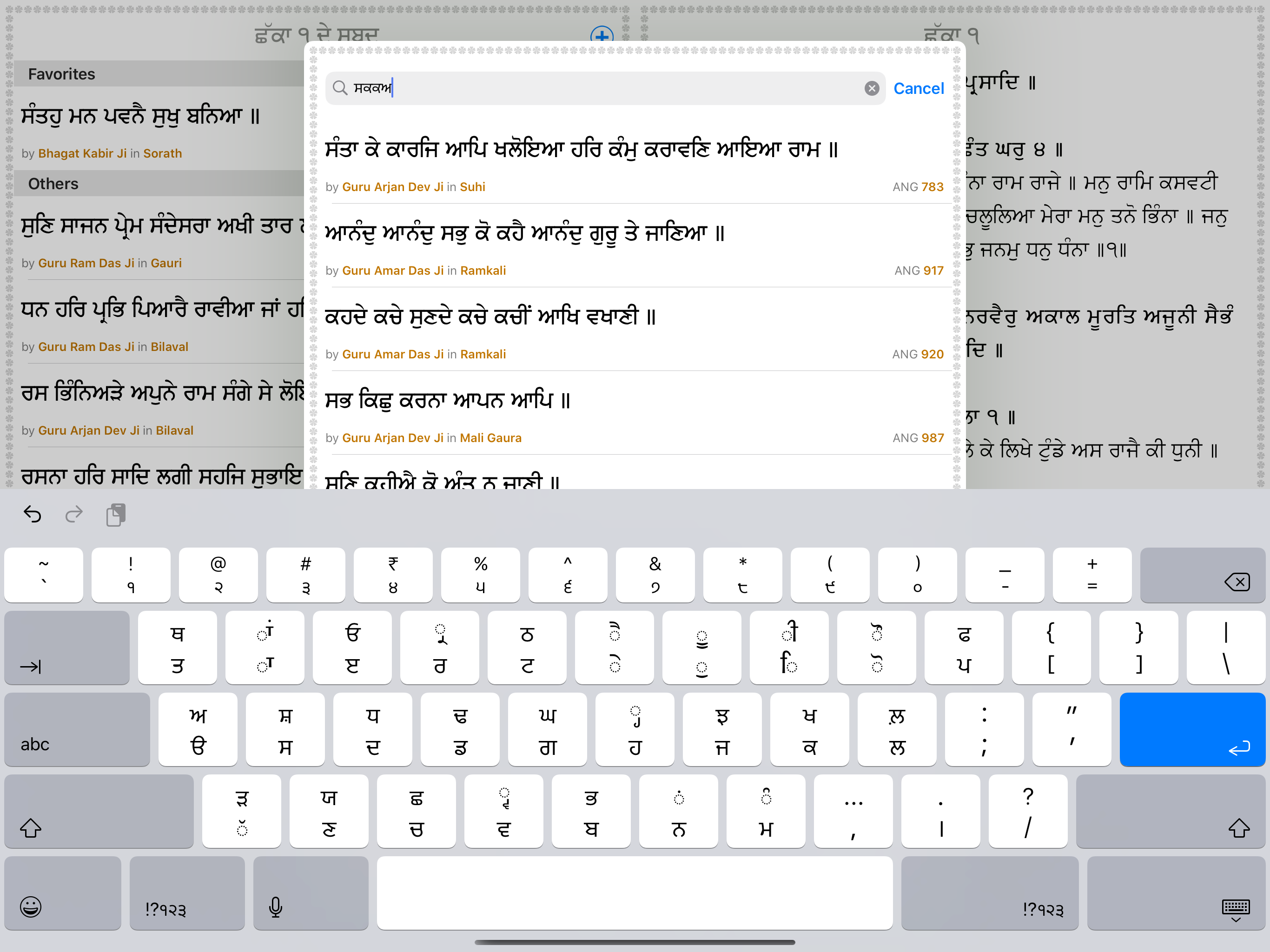The width and height of the screenshot is (1270, 952).
Task: Tap the ਲ / ਲ਼ key
Action: click(897, 729)
